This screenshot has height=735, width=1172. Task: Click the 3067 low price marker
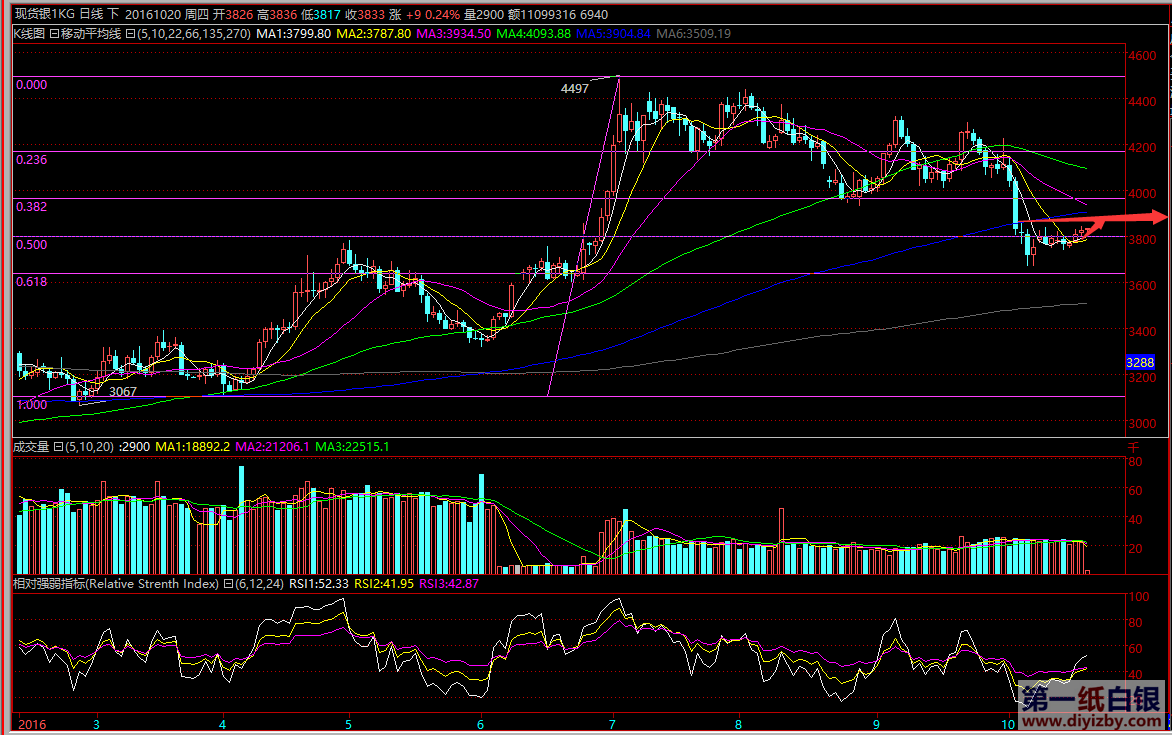[x=123, y=391]
